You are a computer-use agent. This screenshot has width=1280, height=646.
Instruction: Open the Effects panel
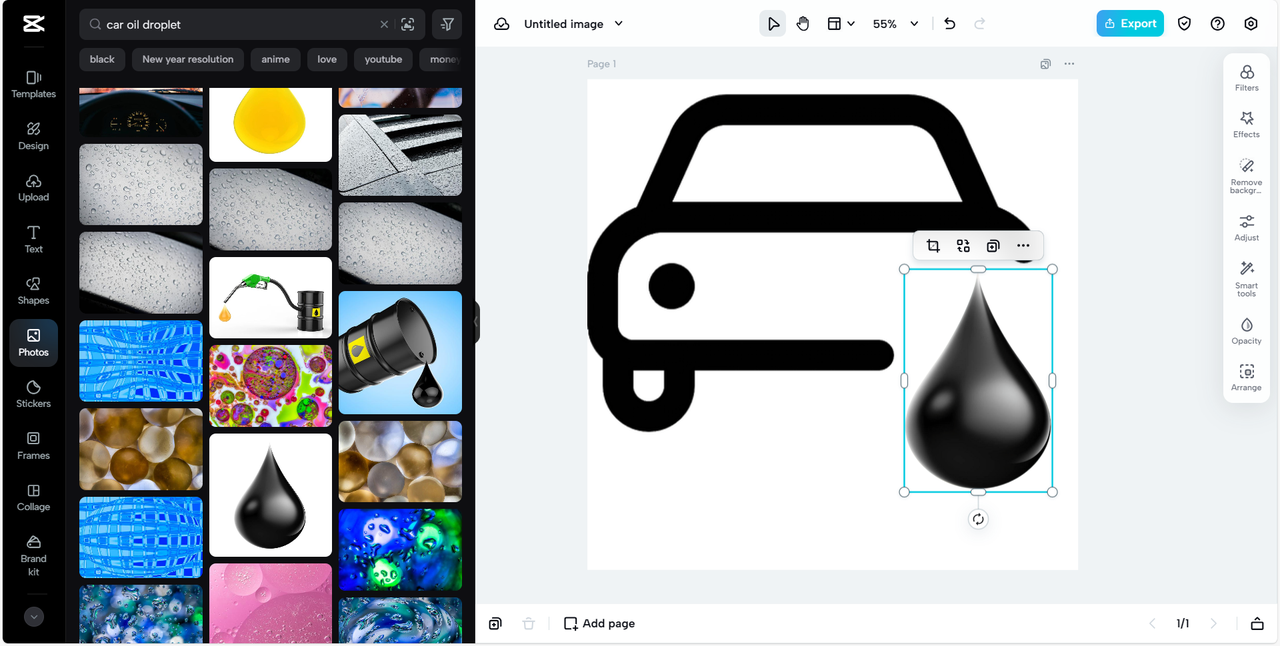(x=1247, y=125)
